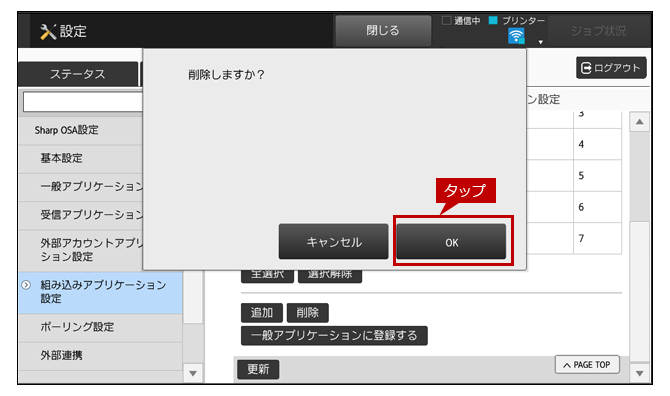Select 基本設定 in sidebar
Screen dimensions: 670x396
[x=80, y=158]
